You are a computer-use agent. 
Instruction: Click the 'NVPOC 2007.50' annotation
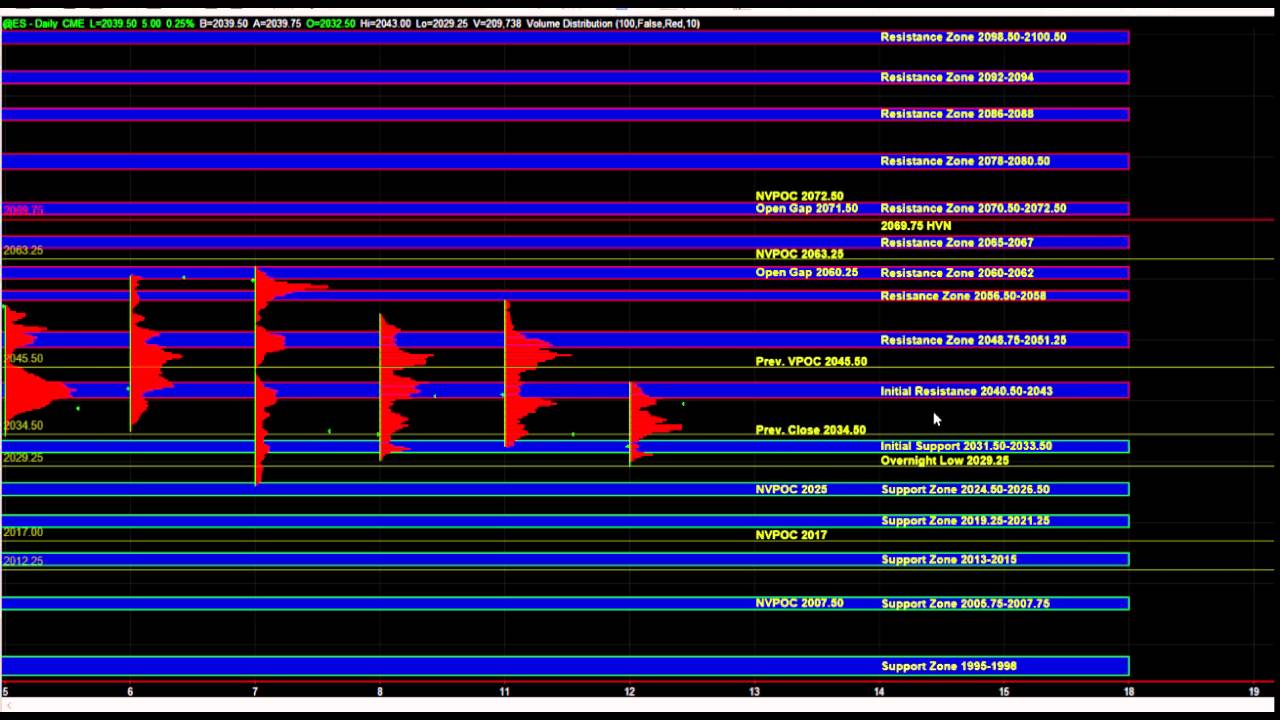coord(799,604)
